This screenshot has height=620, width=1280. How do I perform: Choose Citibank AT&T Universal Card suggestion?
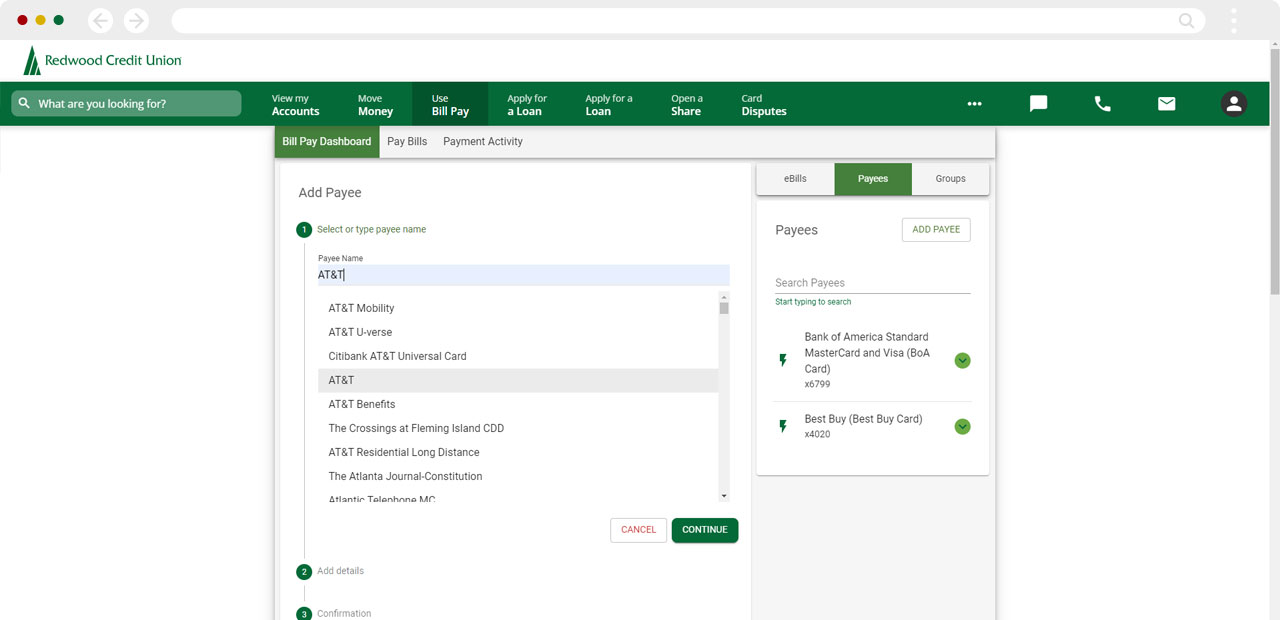click(x=518, y=356)
